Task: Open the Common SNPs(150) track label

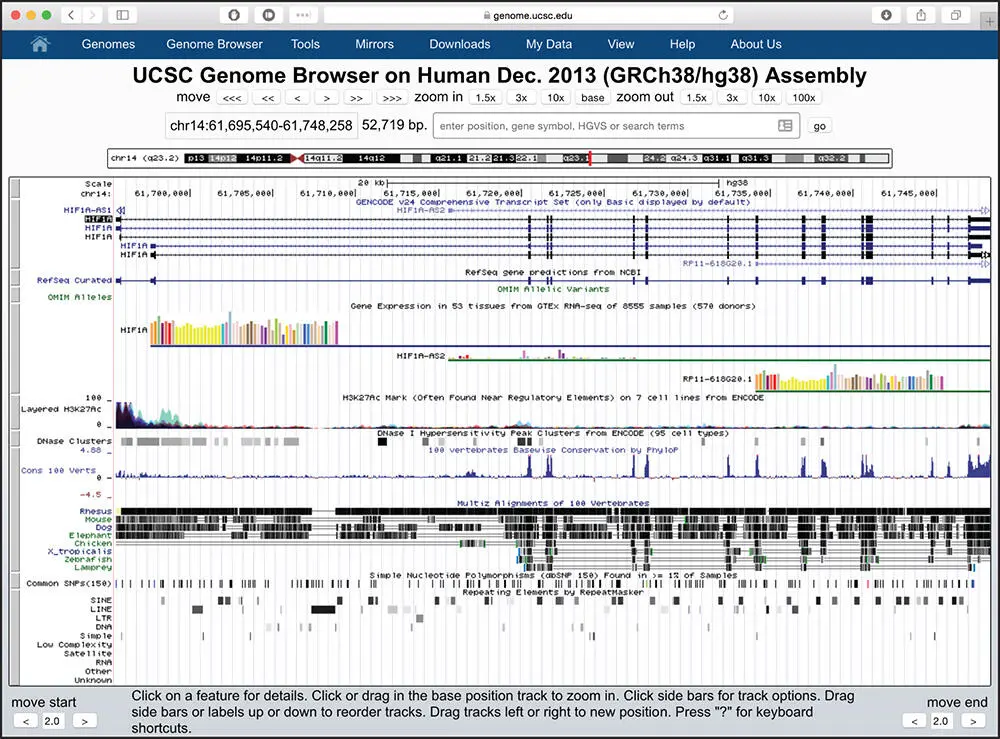Action: pyautogui.click(x=69, y=583)
